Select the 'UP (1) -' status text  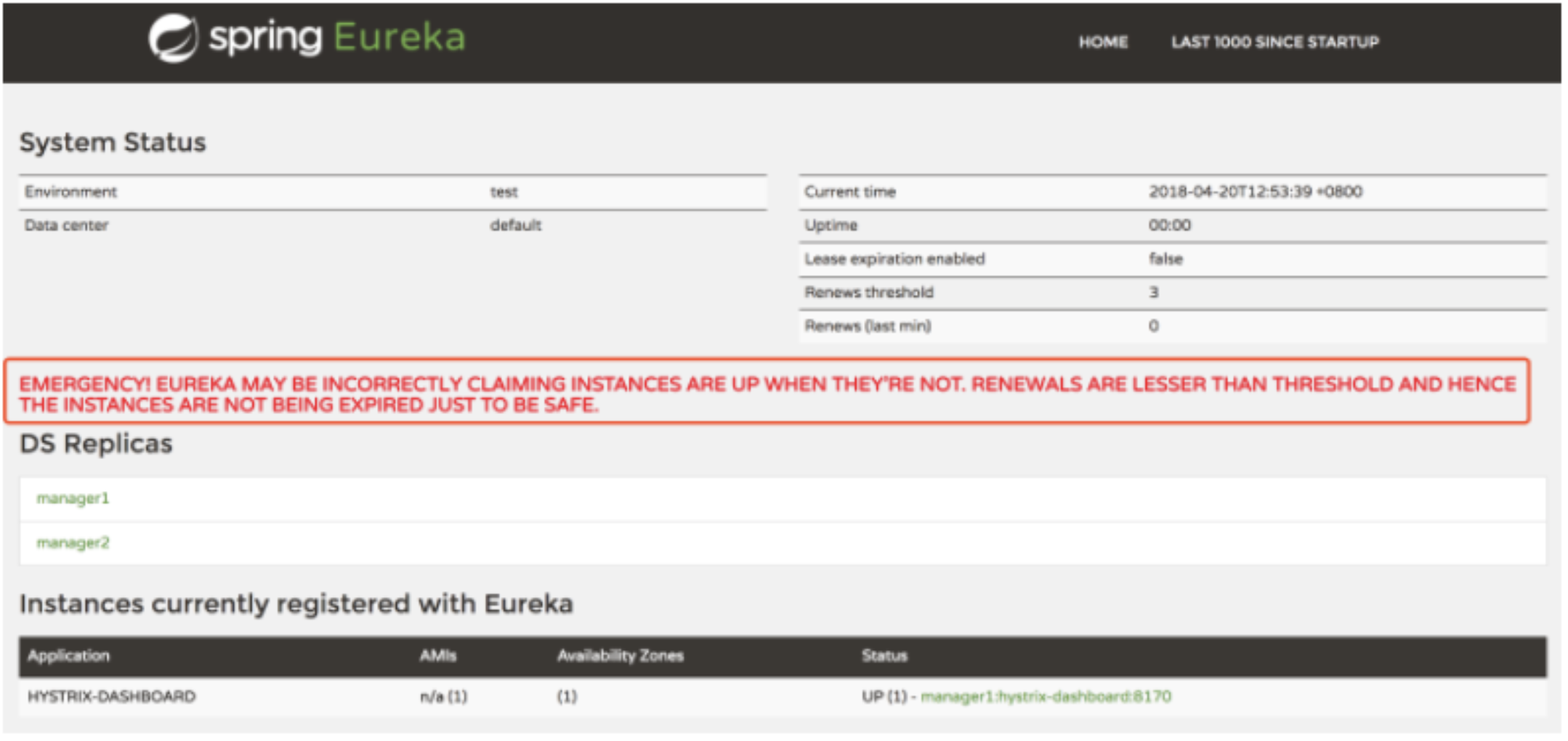pyautogui.click(x=889, y=697)
